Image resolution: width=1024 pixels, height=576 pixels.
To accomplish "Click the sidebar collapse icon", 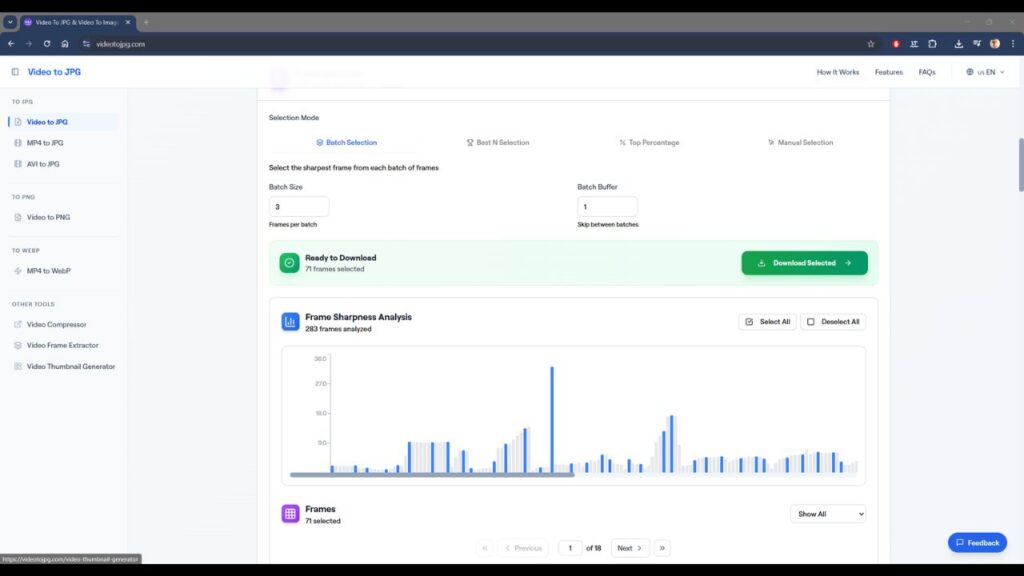I will [x=15, y=72].
